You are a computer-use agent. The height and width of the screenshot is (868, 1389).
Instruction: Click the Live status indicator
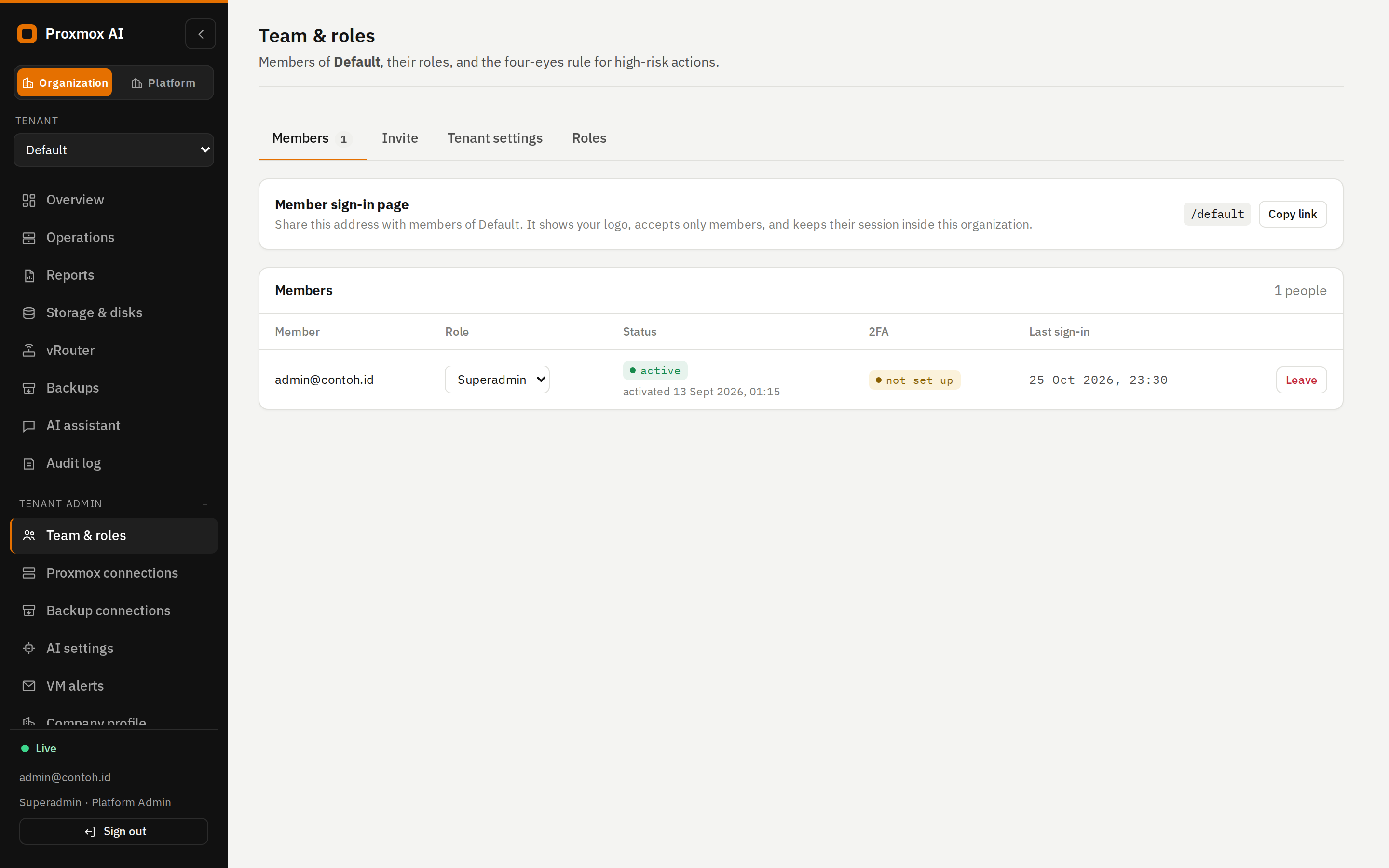(39, 748)
